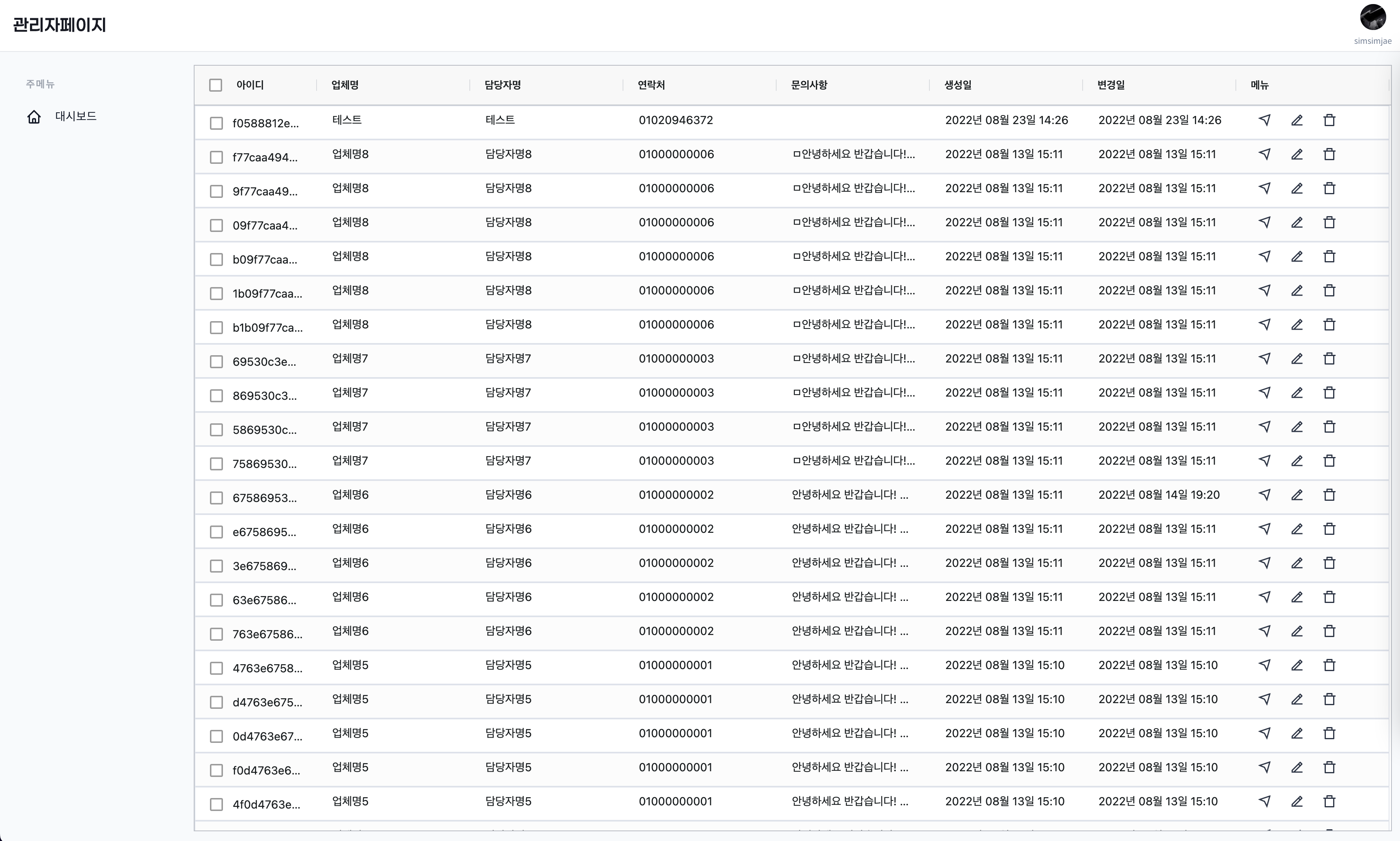The image size is (1400, 841).
Task: Edit row 67586953 using pencil icon
Action: point(1297,495)
